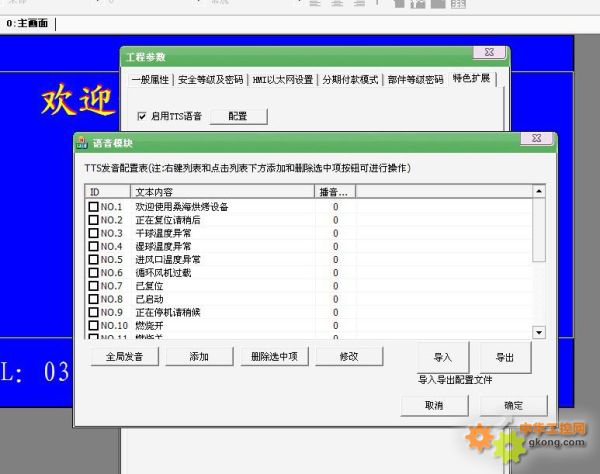Switch to the 一般属性 tab
600x474 pixels.
coord(148,79)
